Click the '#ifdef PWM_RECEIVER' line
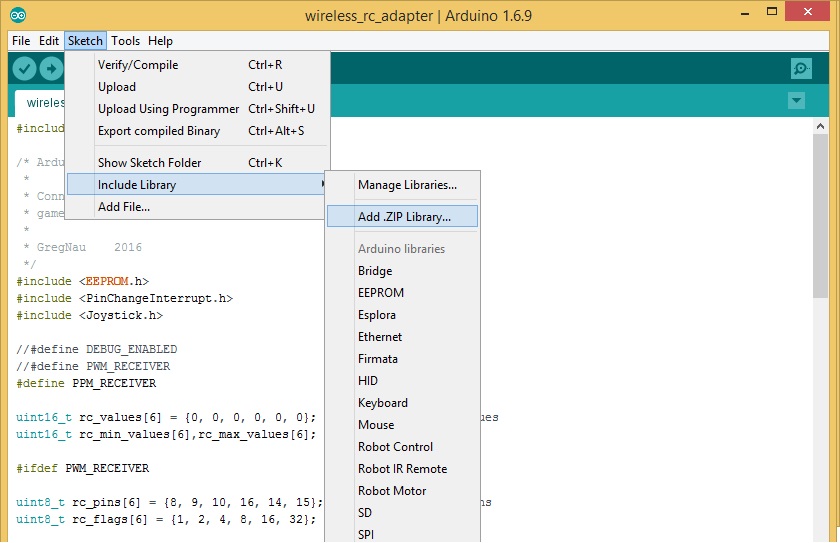 82,468
